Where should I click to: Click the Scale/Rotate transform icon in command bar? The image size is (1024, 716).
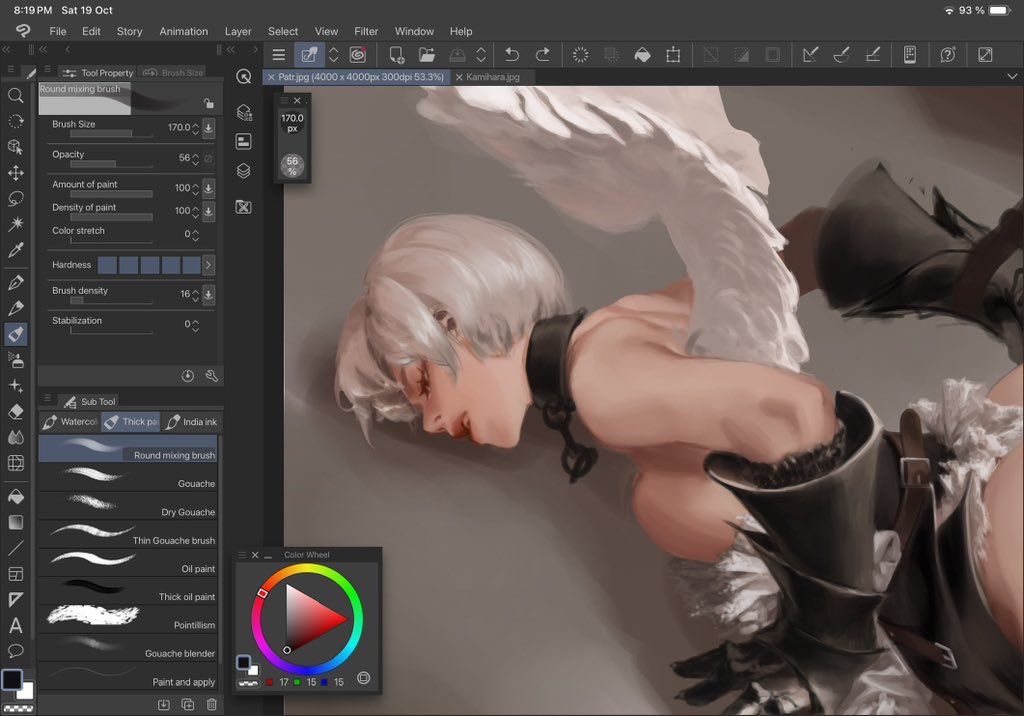point(673,55)
